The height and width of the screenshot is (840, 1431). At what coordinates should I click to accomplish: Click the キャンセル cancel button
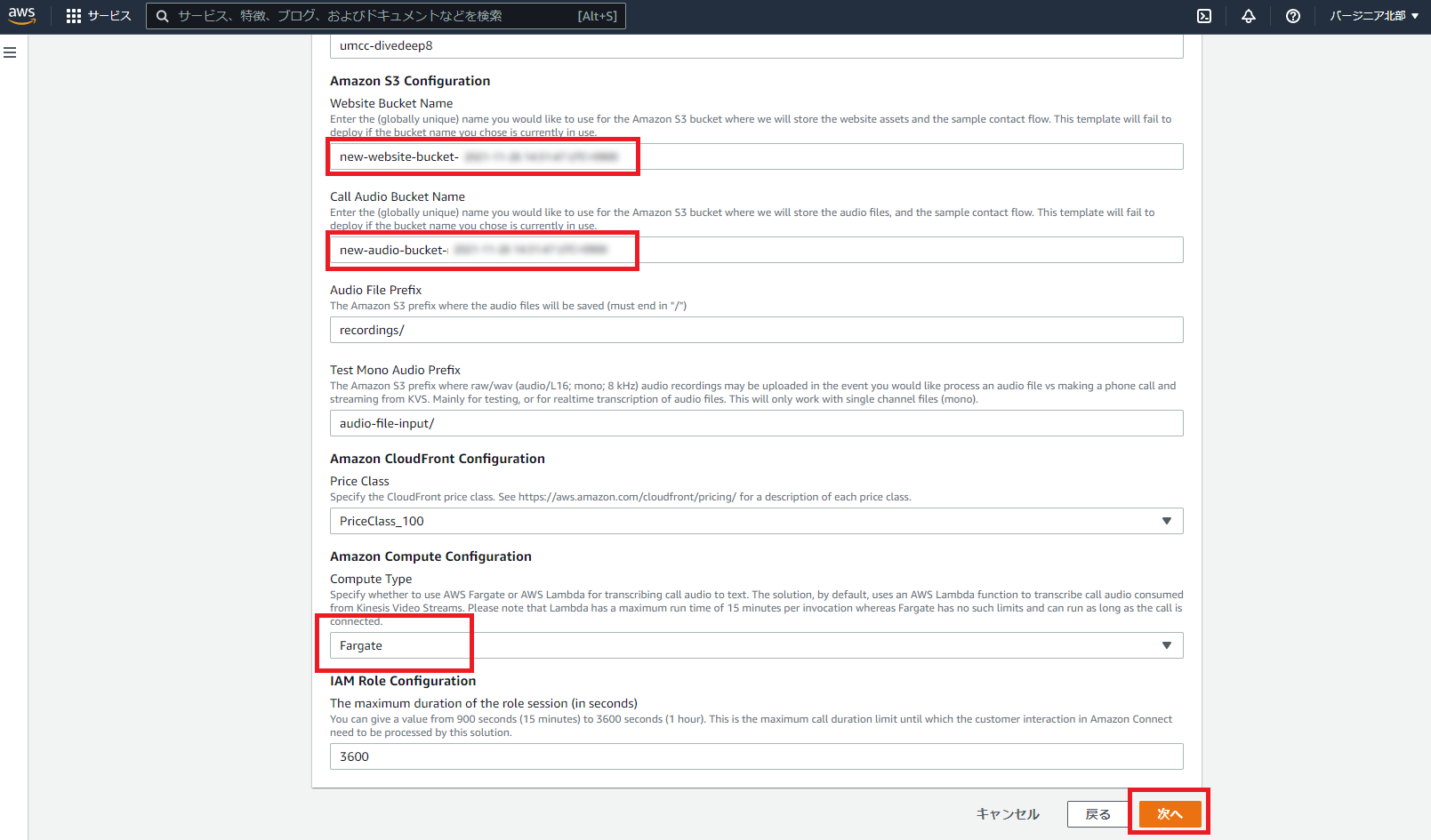[x=1008, y=814]
